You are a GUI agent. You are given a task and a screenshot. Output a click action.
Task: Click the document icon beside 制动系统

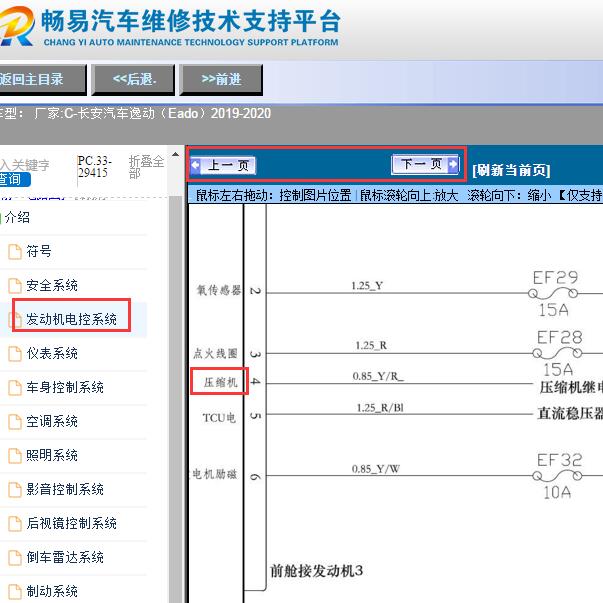[x=15, y=592]
